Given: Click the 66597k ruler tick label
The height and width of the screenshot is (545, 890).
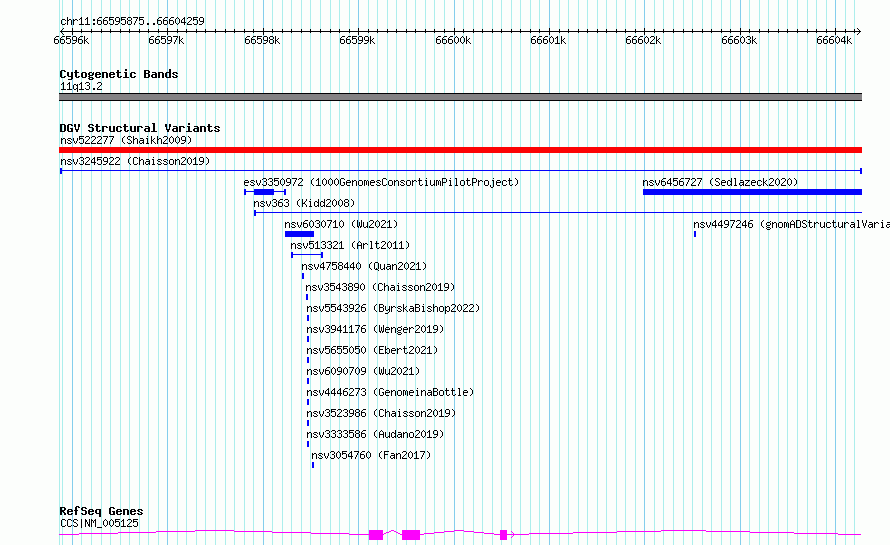Looking at the screenshot, I should coord(166,40).
